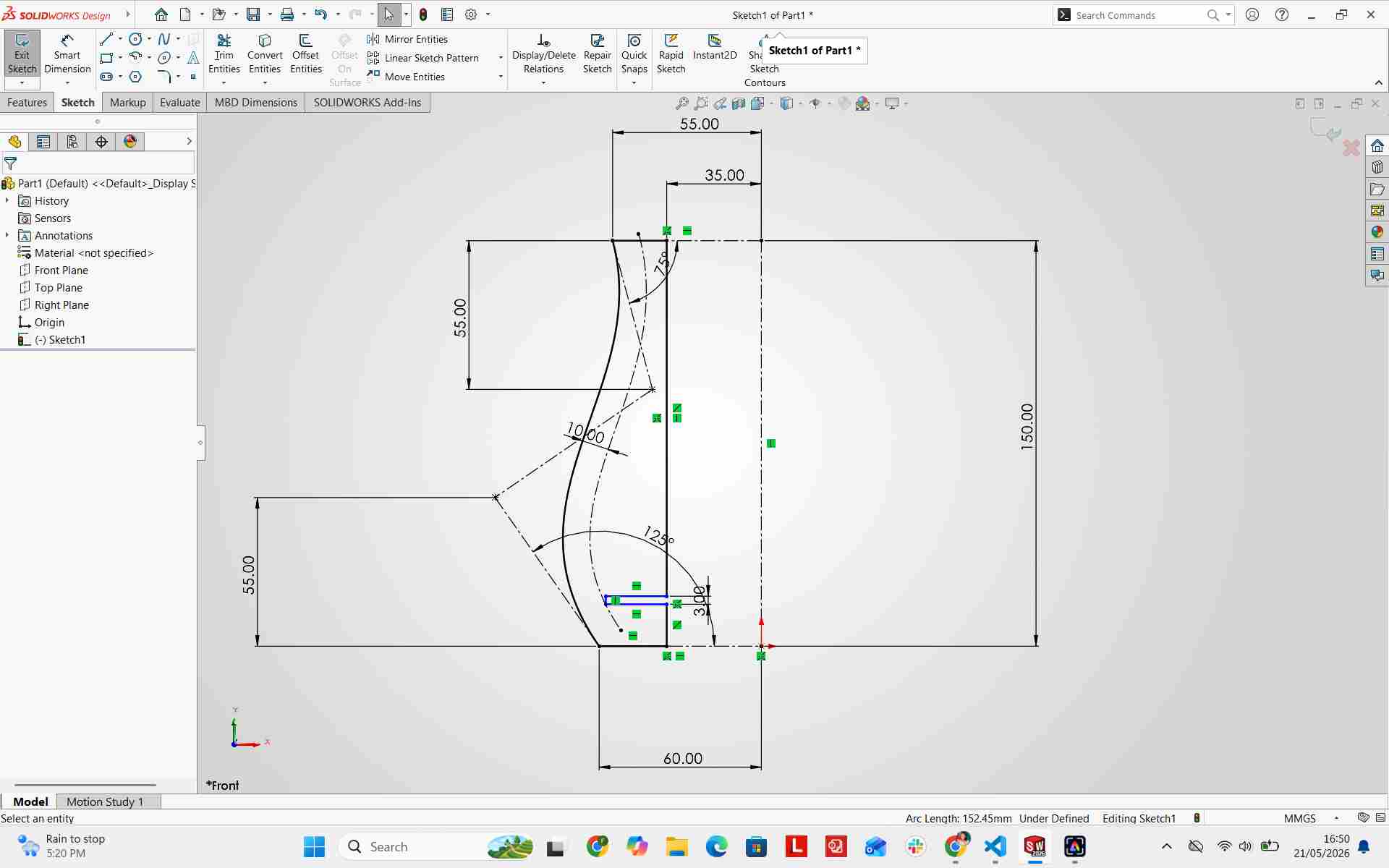The image size is (1389, 868).
Task: Click the Search Commands field
Action: (x=1138, y=14)
